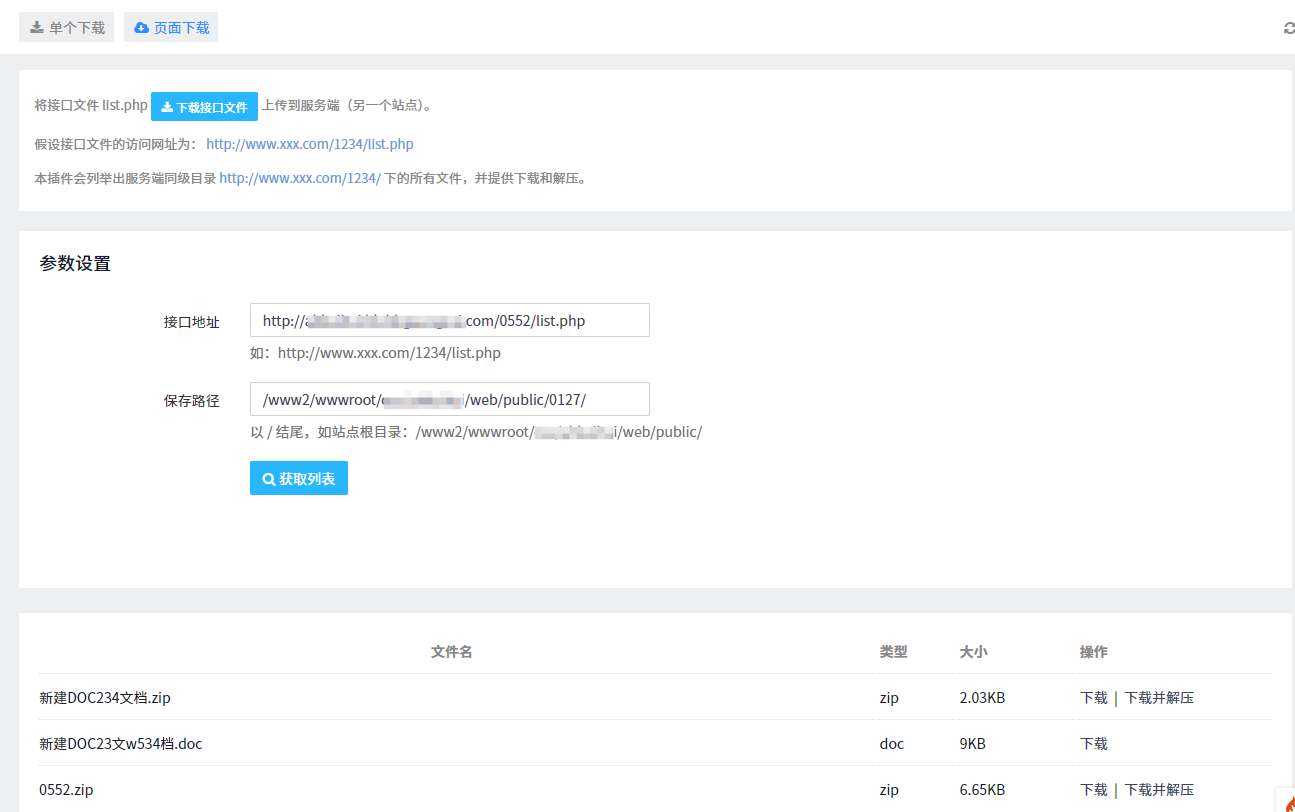Download 新建DOC23文w534档.doc file
The height and width of the screenshot is (812, 1295).
(1093, 744)
